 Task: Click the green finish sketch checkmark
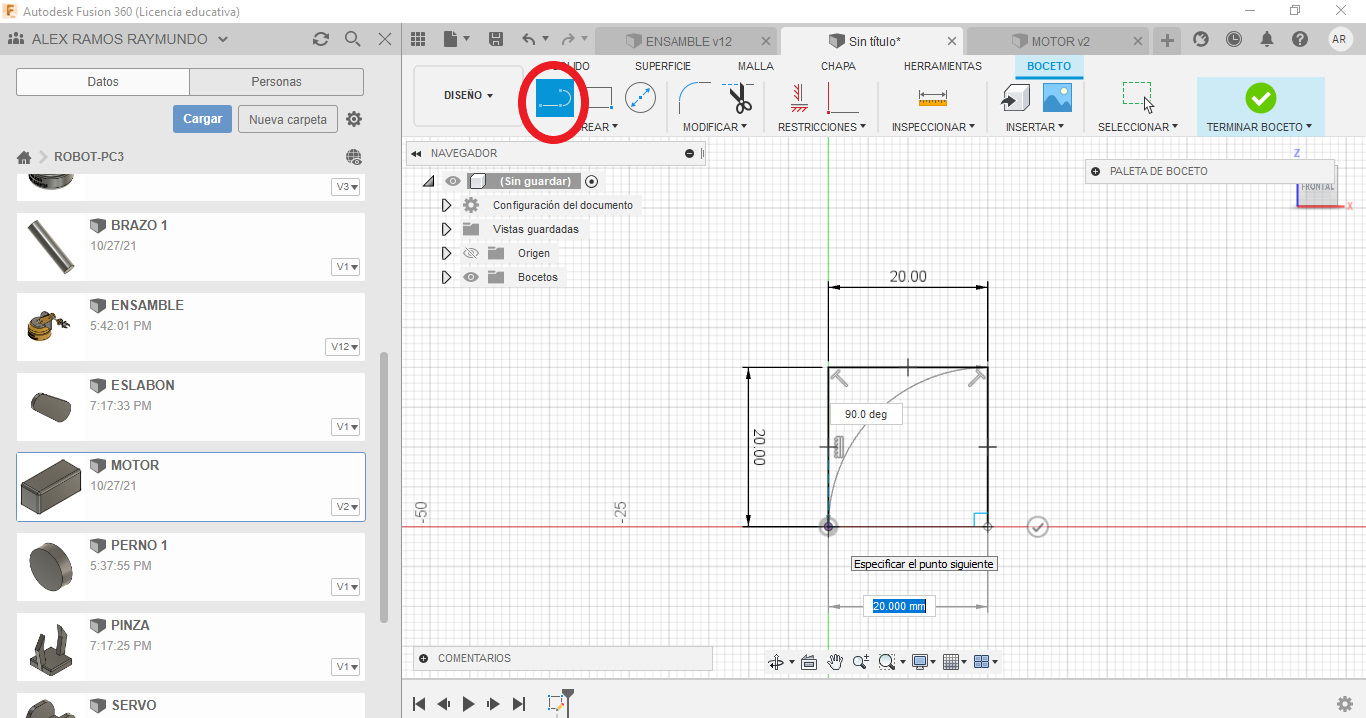1260,98
